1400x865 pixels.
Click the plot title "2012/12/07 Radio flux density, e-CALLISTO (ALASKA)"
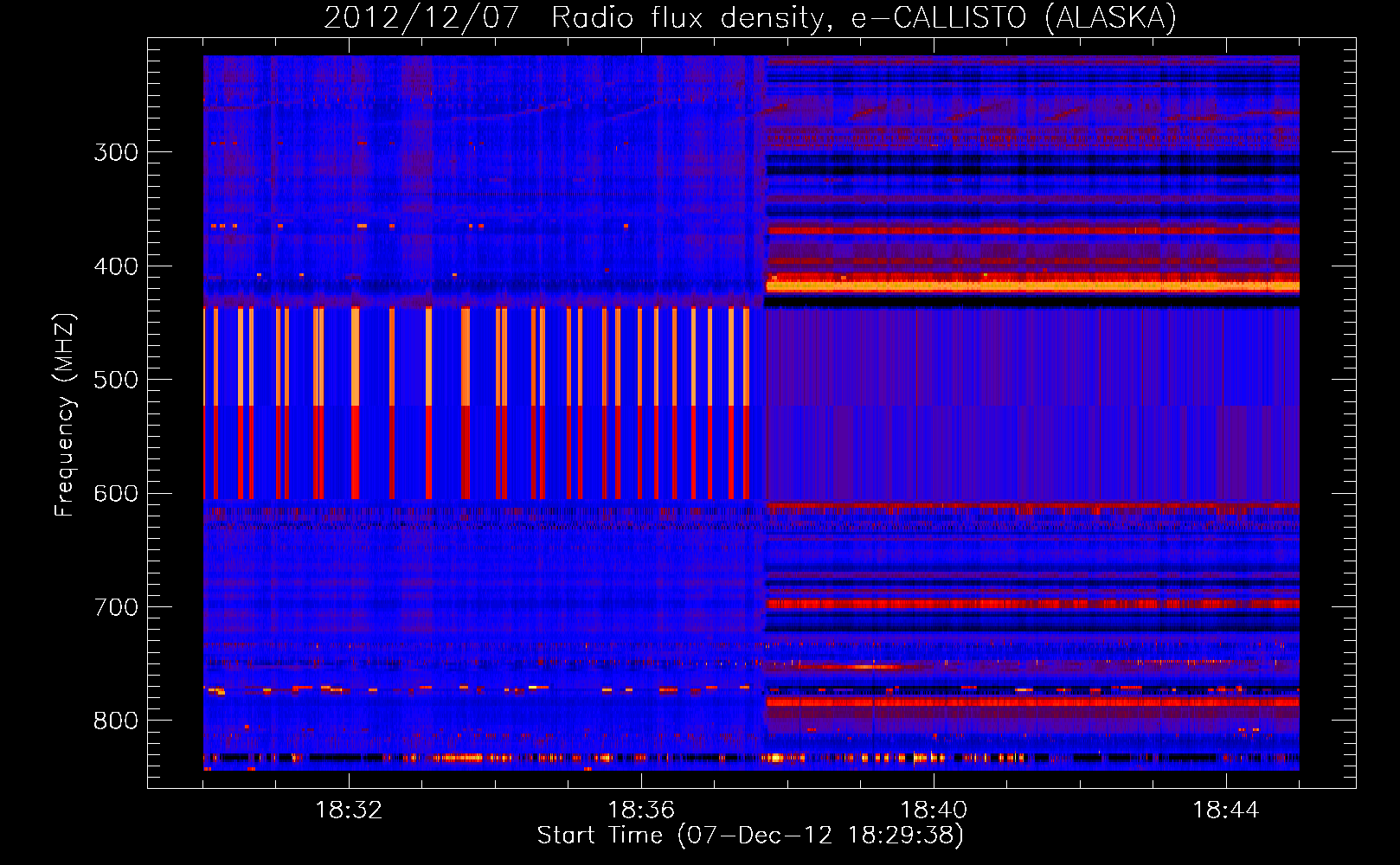(750, 17)
